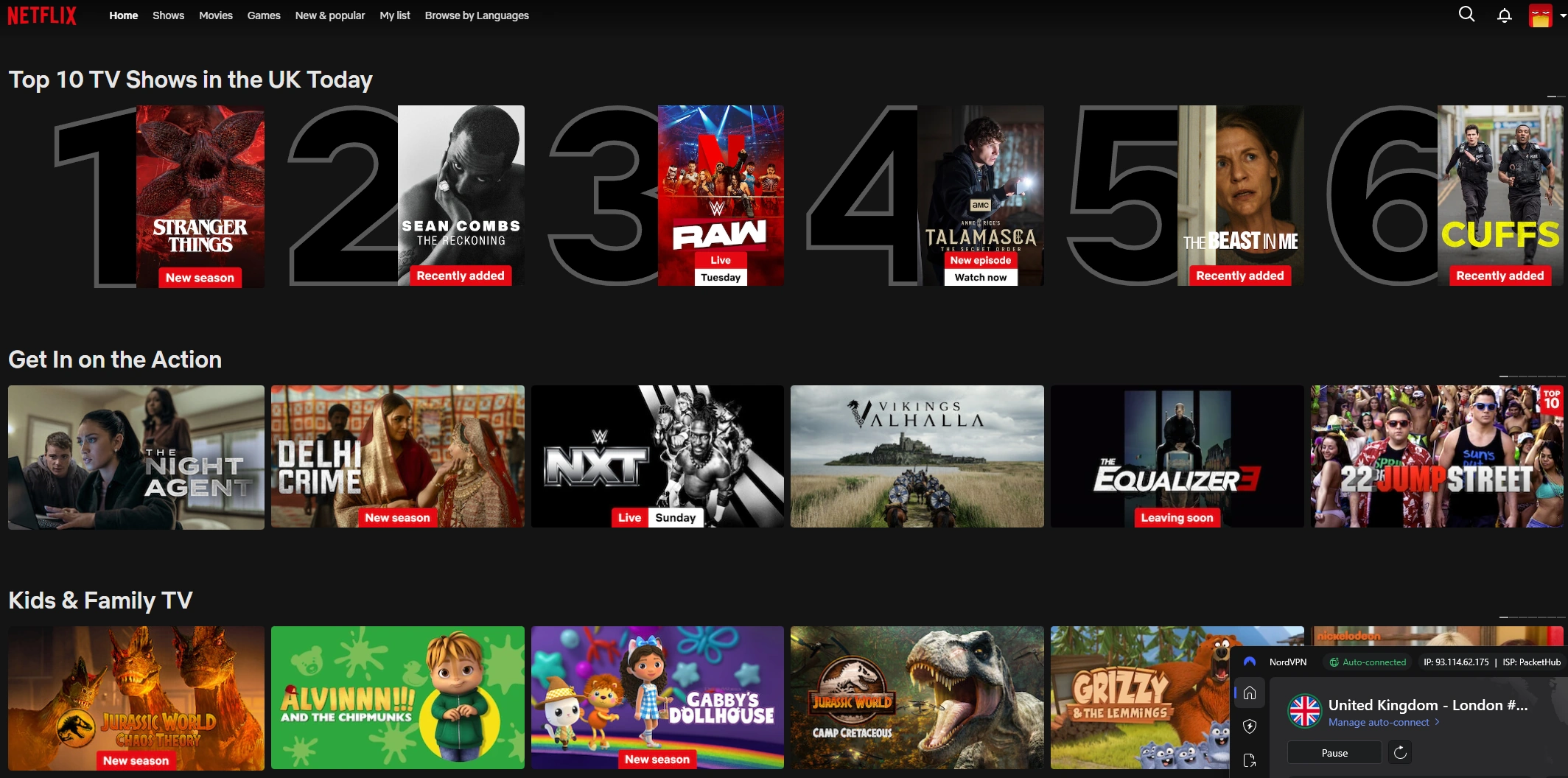The height and width of the screenshot is (778, 1568).
Task: Click Top 10 TV Shows row title
Action: click(191, 80)
